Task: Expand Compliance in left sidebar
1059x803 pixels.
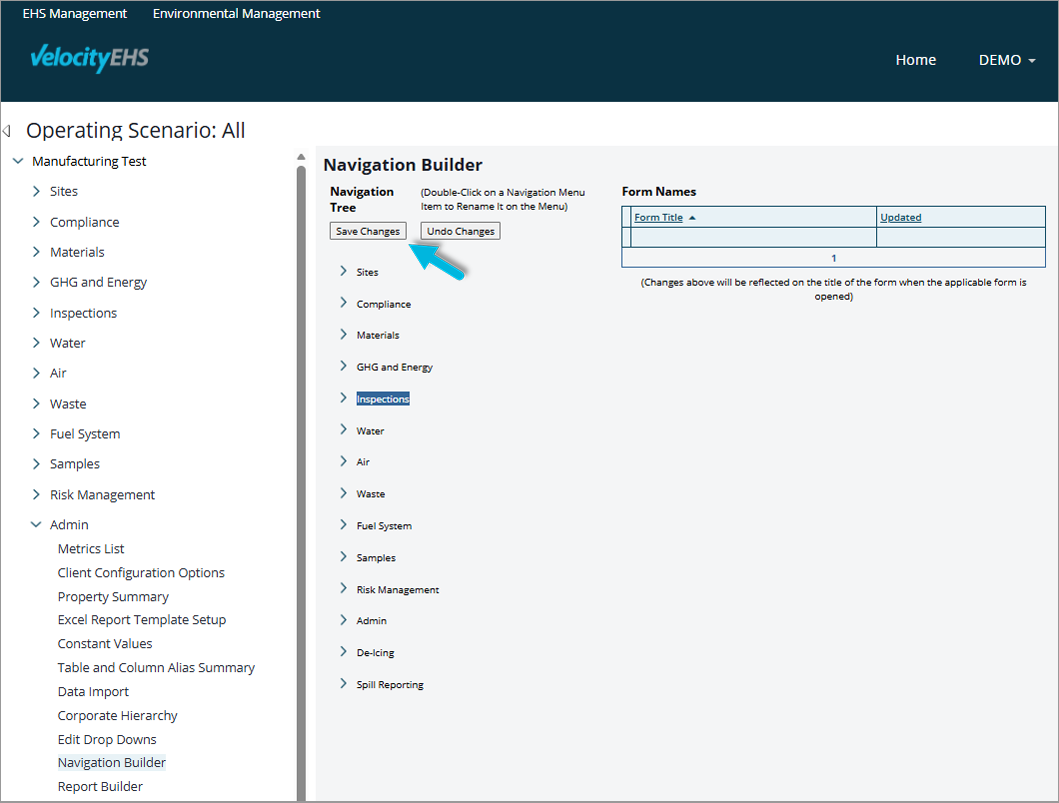Action: tap(36, 222)
